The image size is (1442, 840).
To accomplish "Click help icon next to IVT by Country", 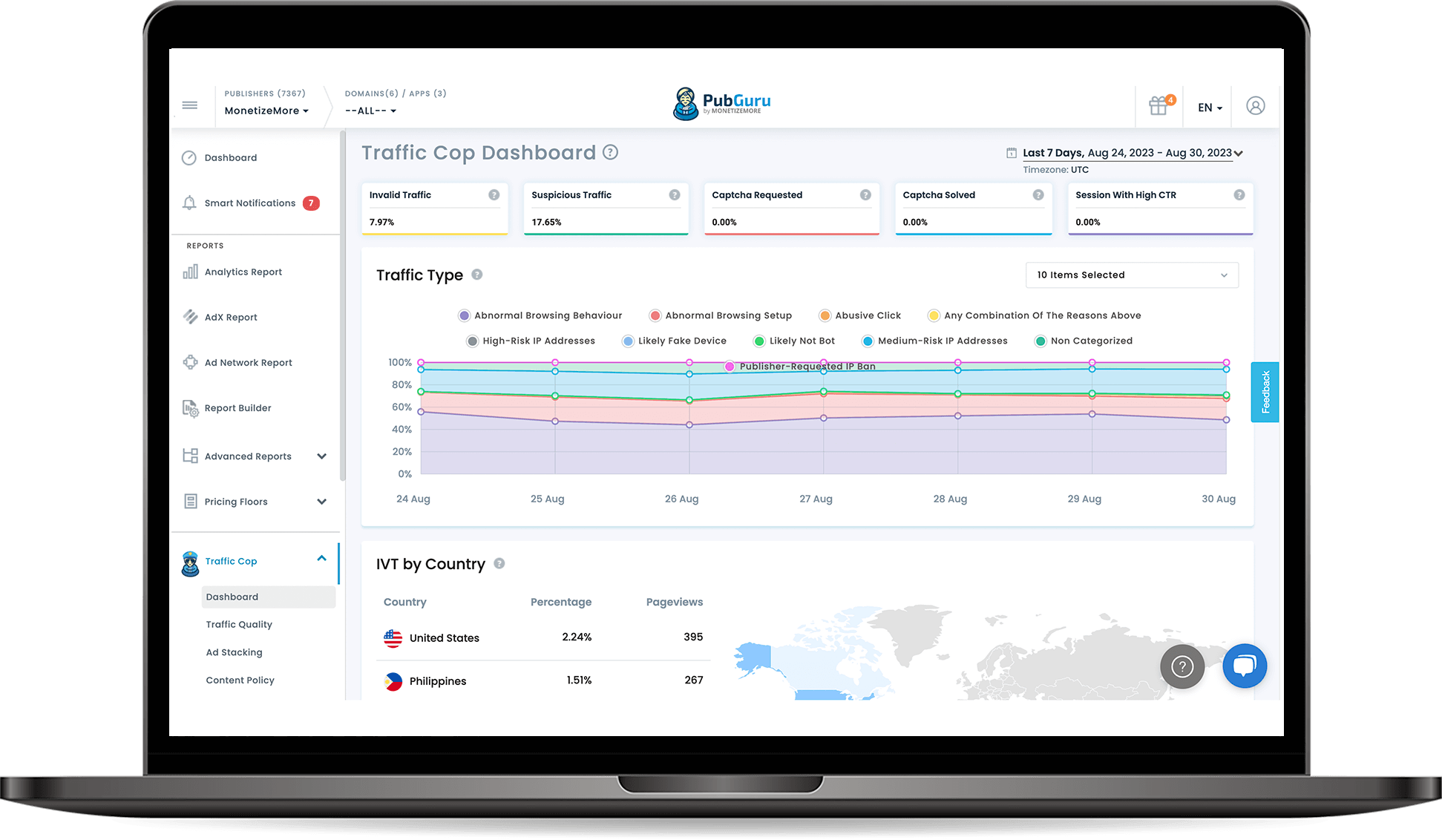I will (499, 563).
